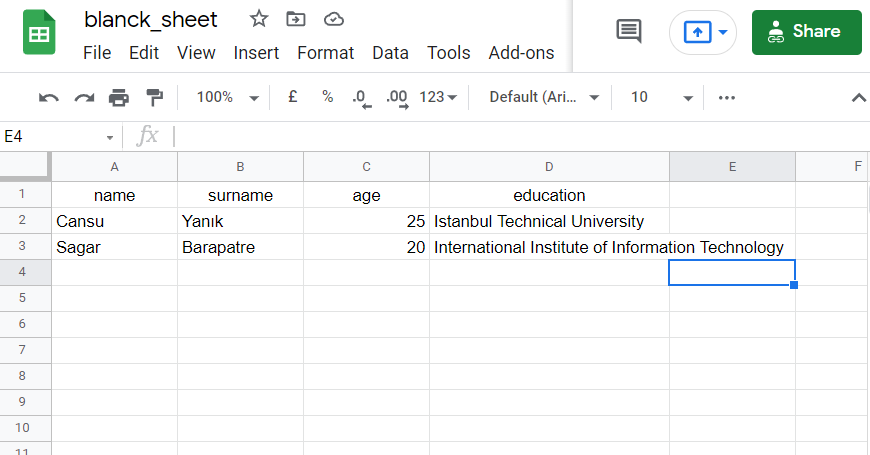Click the Move to folder icon

[x=296, y=19]
